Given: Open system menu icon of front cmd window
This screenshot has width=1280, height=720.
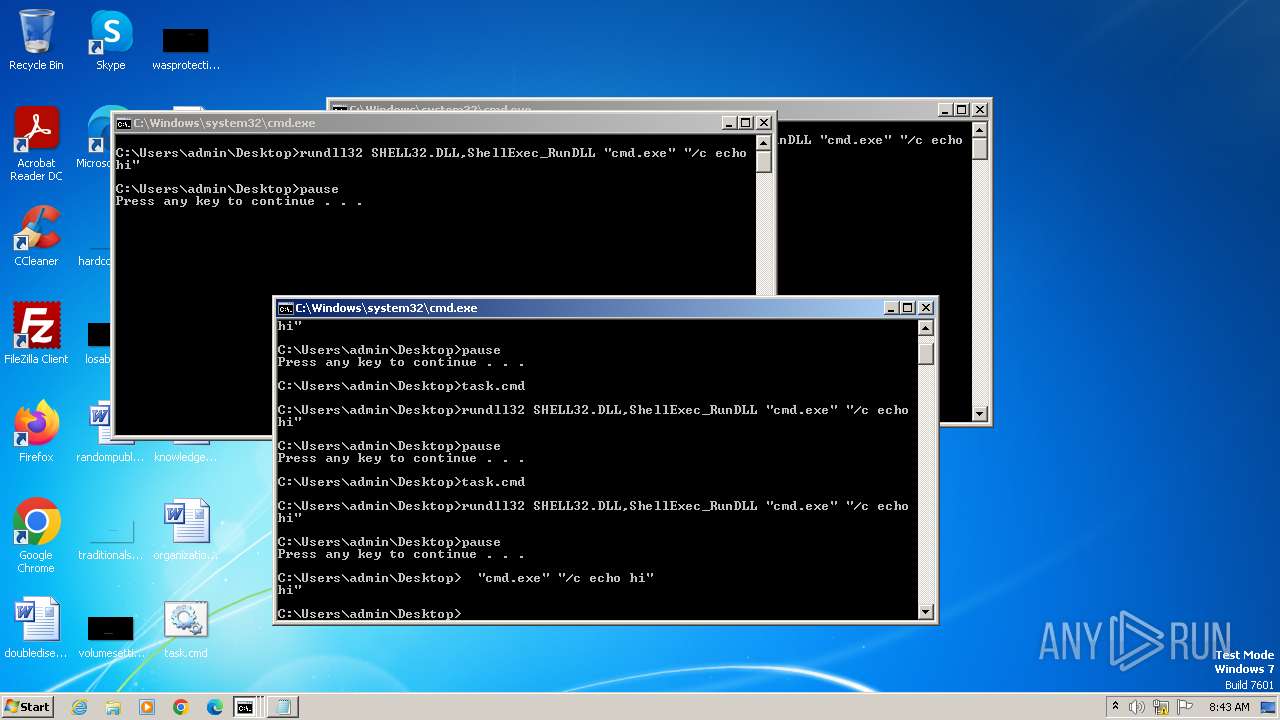Looking at the screenshot, I should [285, 308].
